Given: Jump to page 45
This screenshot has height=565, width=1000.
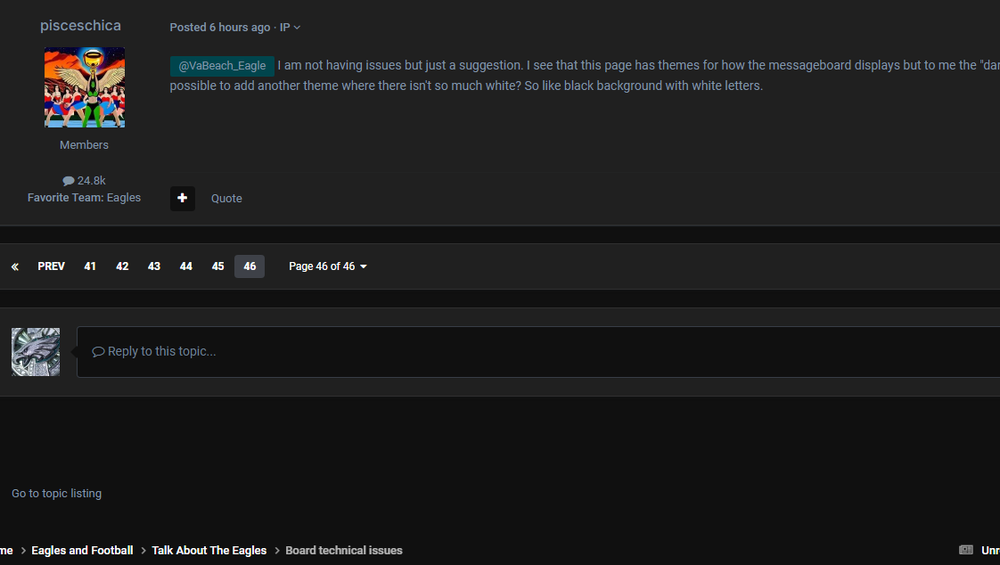Looking at the screenshot, I should click(218, 267).
